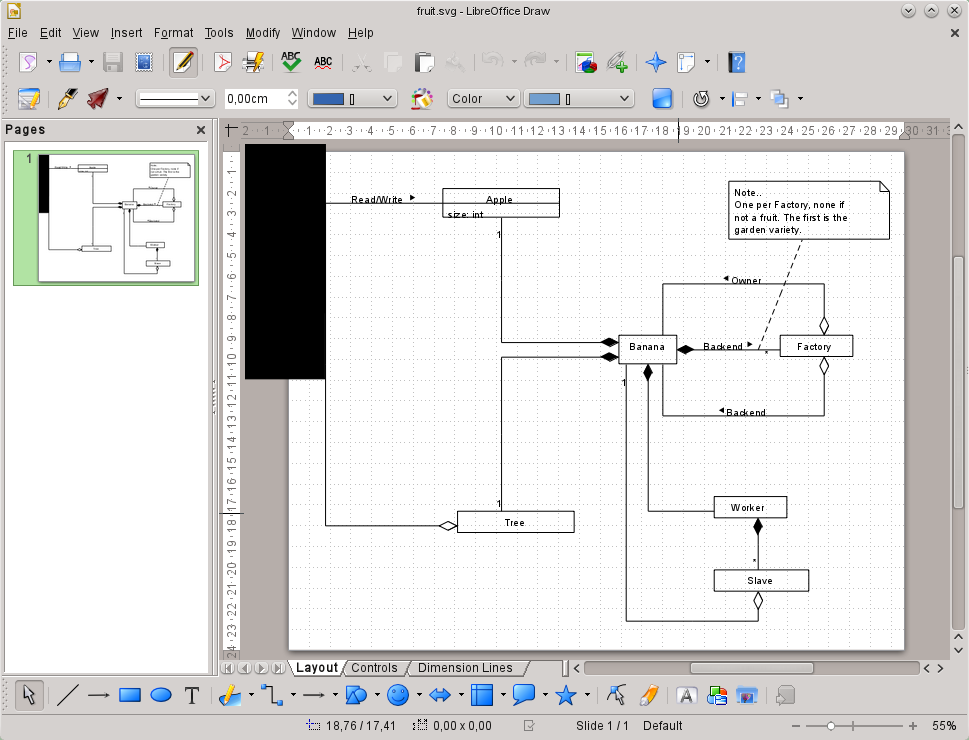Expand the Symbol Shapes smiley dropdown arrow

tap(419, 696)
